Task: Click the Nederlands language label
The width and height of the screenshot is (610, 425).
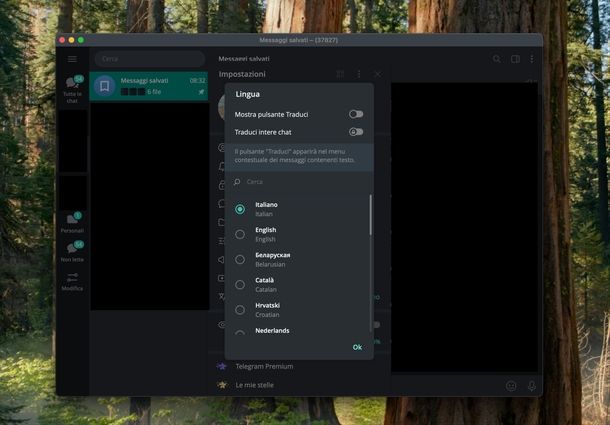Action: pos(272,330)
